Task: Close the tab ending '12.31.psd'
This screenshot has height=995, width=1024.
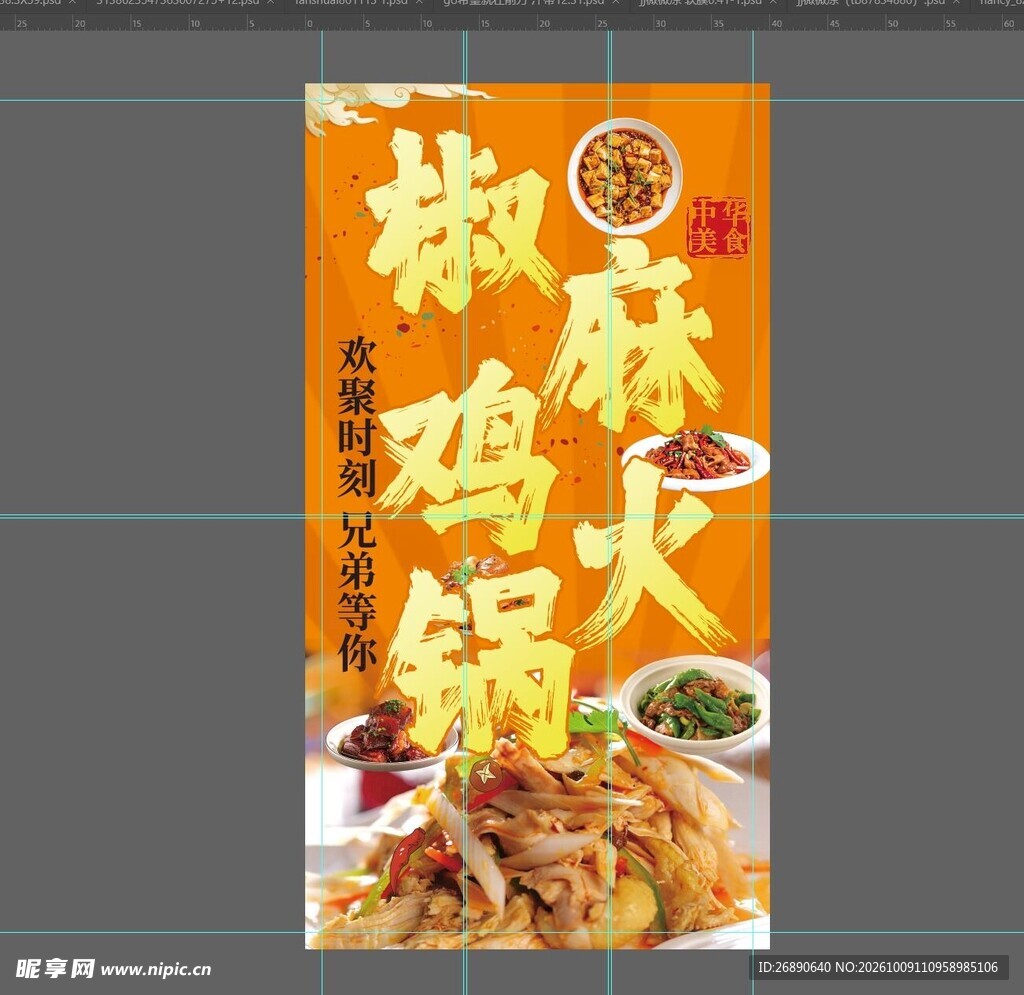Action: coord(616,2)
